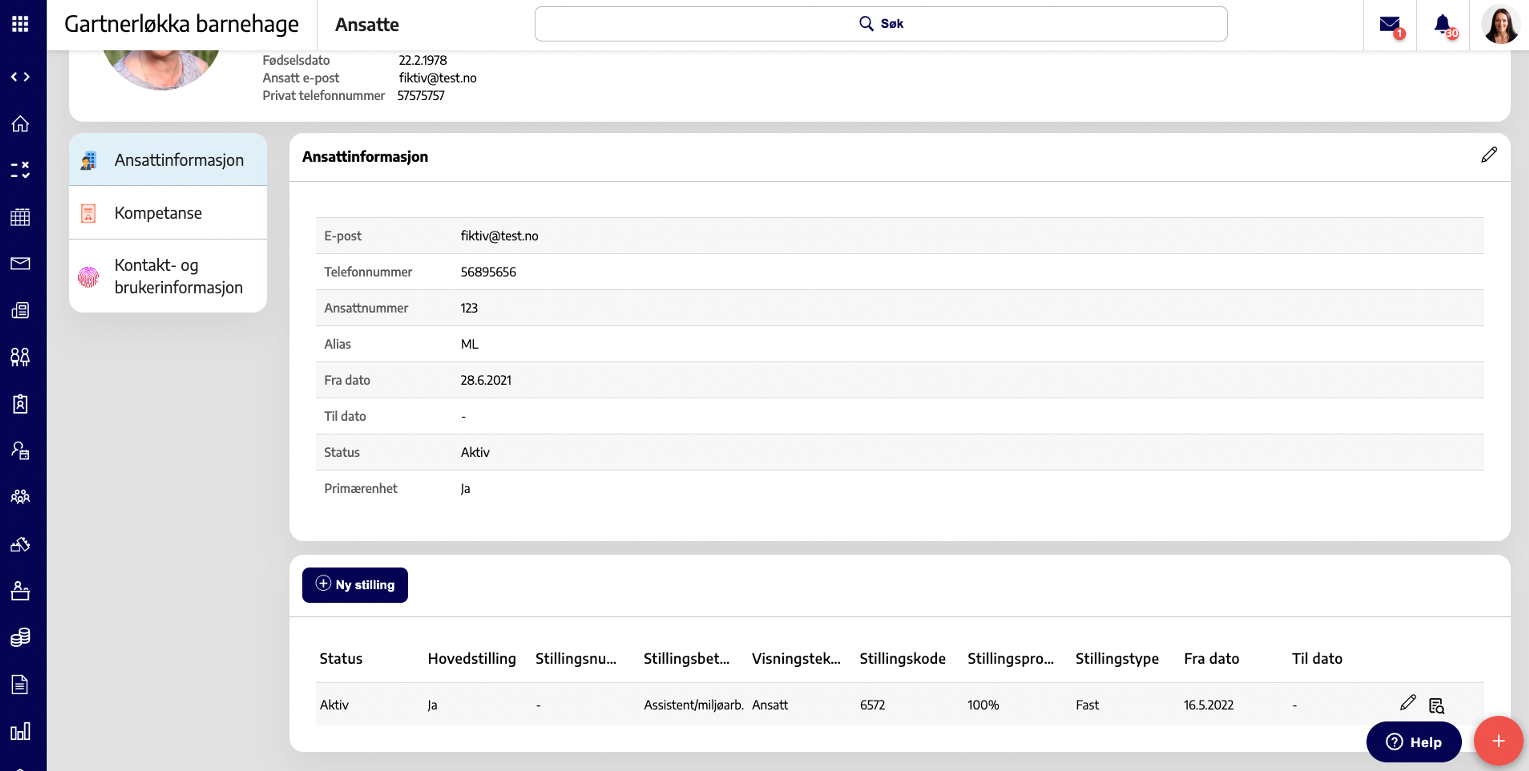Viewport: 1529px width, 771px height.
Task: Open the people group icon in sidebar
Action: coord(20,497)
